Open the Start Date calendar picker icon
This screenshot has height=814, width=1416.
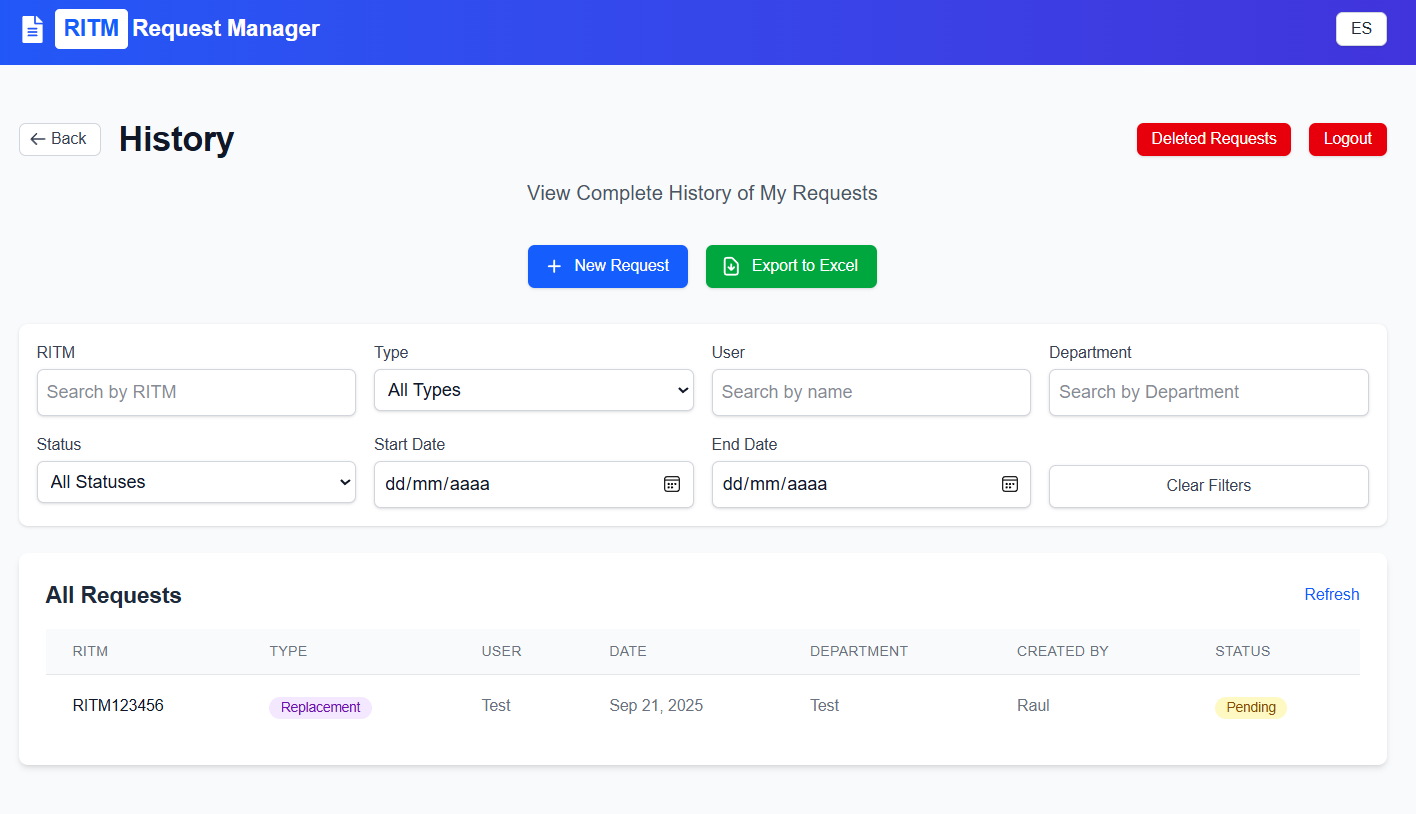pyautogui.click(x=672, y=484)
